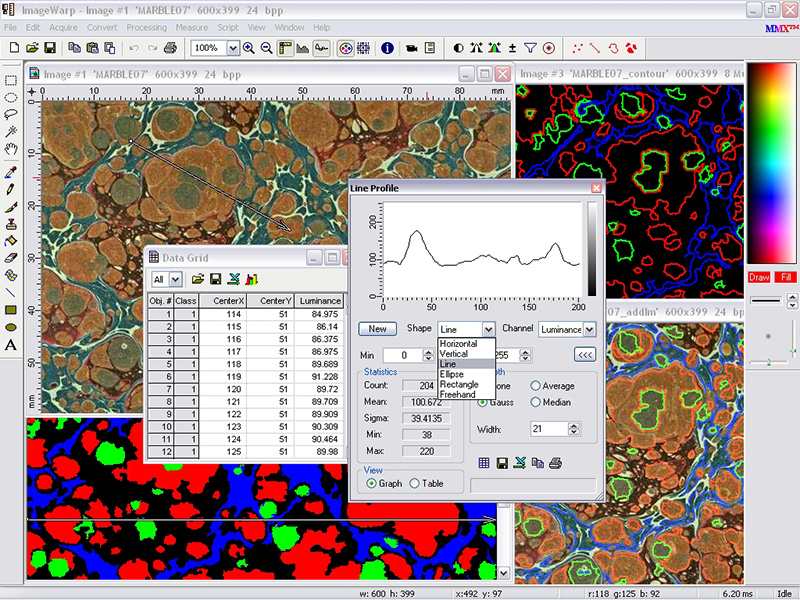Save data in the Data Grid toolbar
Viewport: 800px width, 600px height.
click(x=215, y=279)
